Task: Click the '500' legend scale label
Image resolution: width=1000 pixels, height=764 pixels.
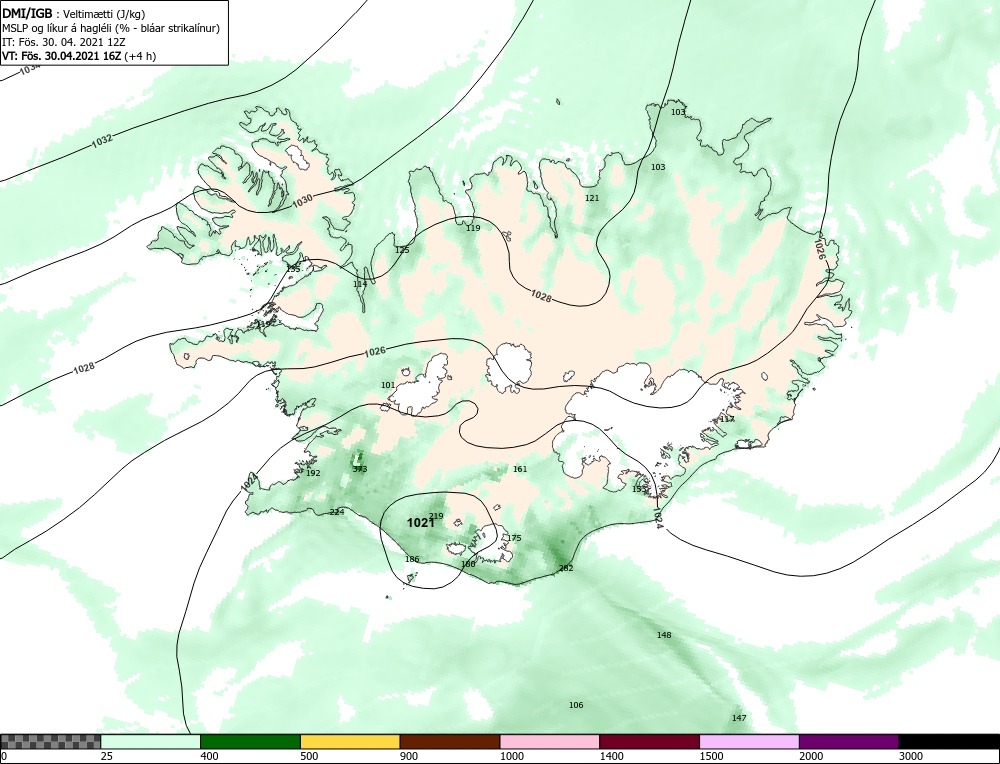Action: [309, 756]
